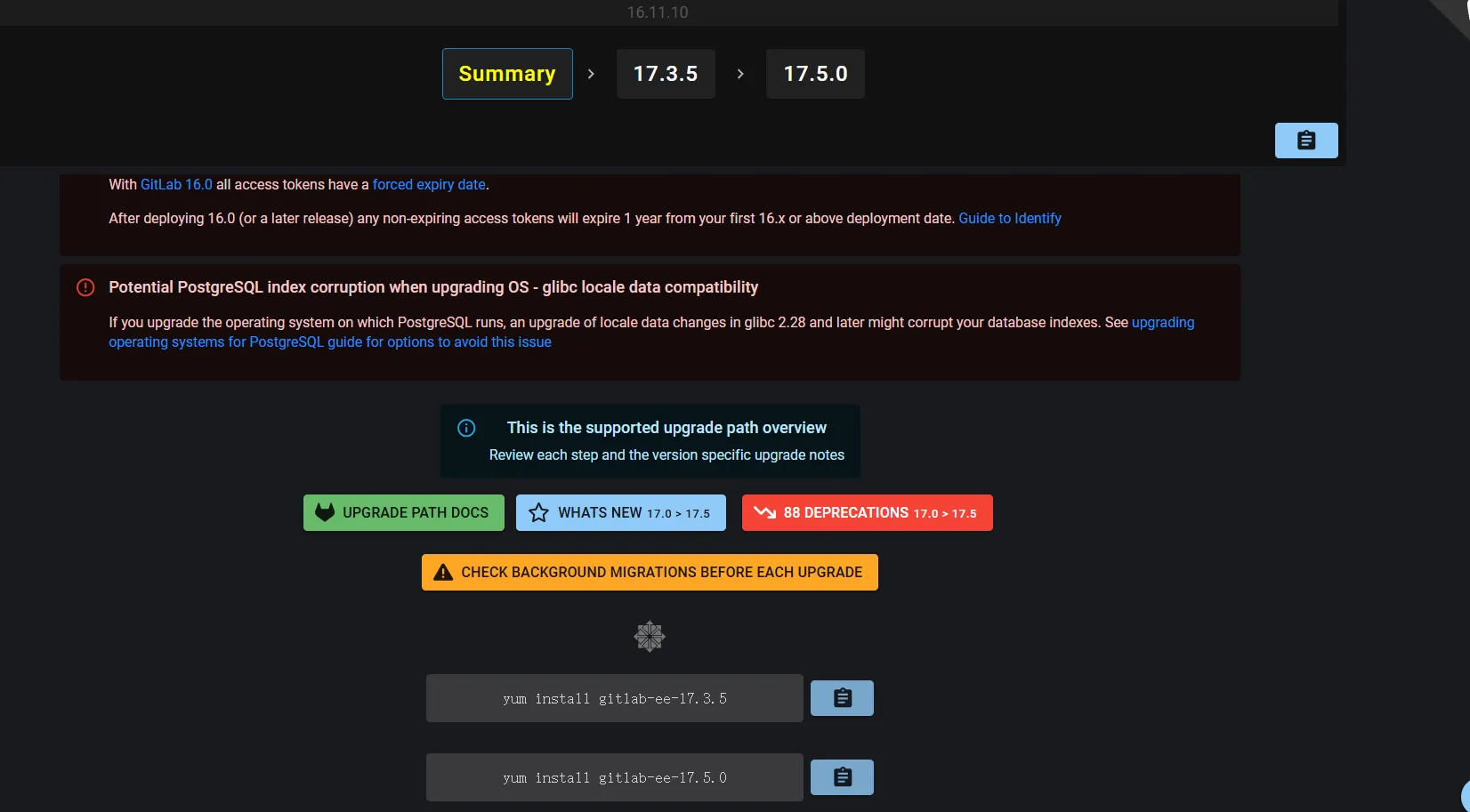Click the chevron between Summary and 17.3.5

click(x=591, y=74)
